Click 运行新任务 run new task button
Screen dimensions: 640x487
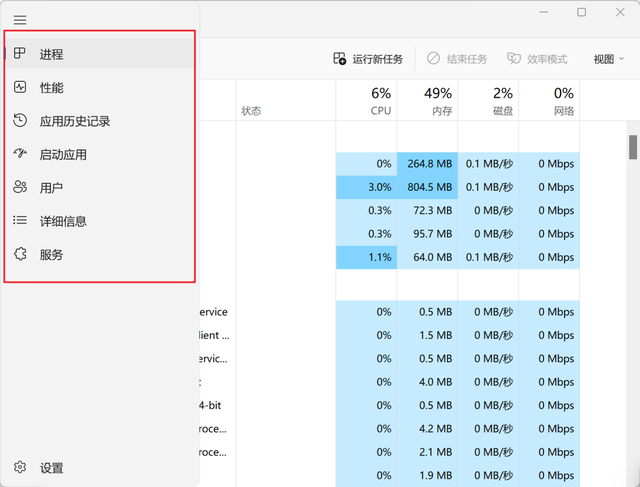tap(368, 59)
